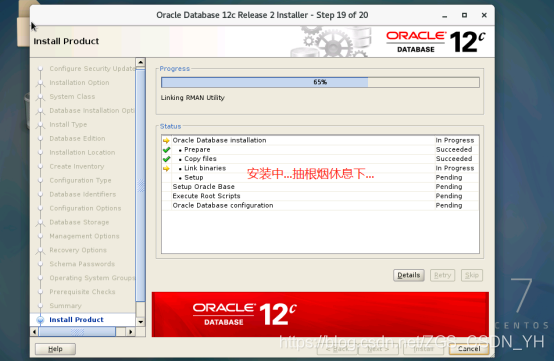Maximize the installer window
The image size is (554, 361).
tap(464, 15)
